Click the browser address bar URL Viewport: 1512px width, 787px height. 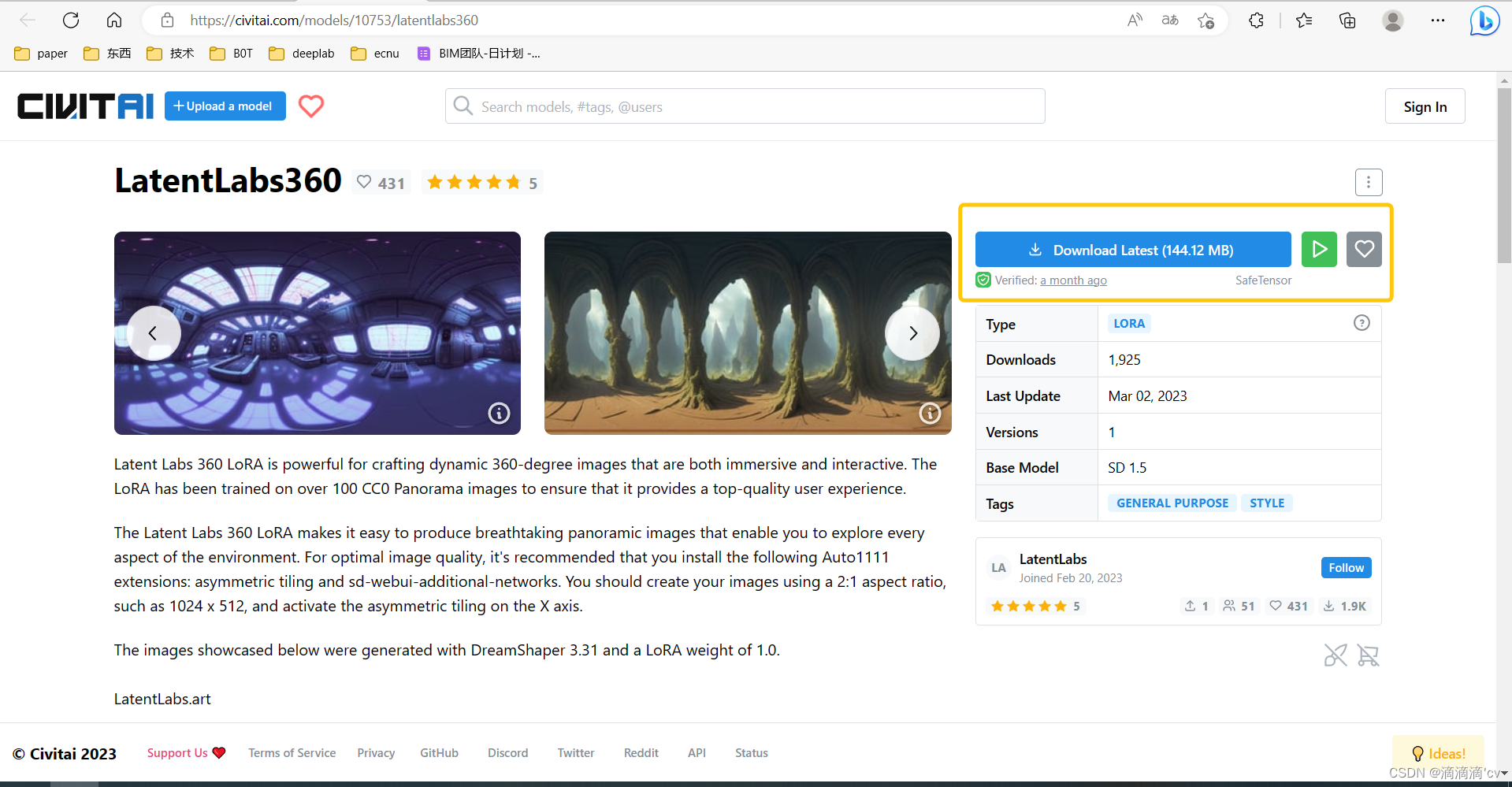click(334, 20)
